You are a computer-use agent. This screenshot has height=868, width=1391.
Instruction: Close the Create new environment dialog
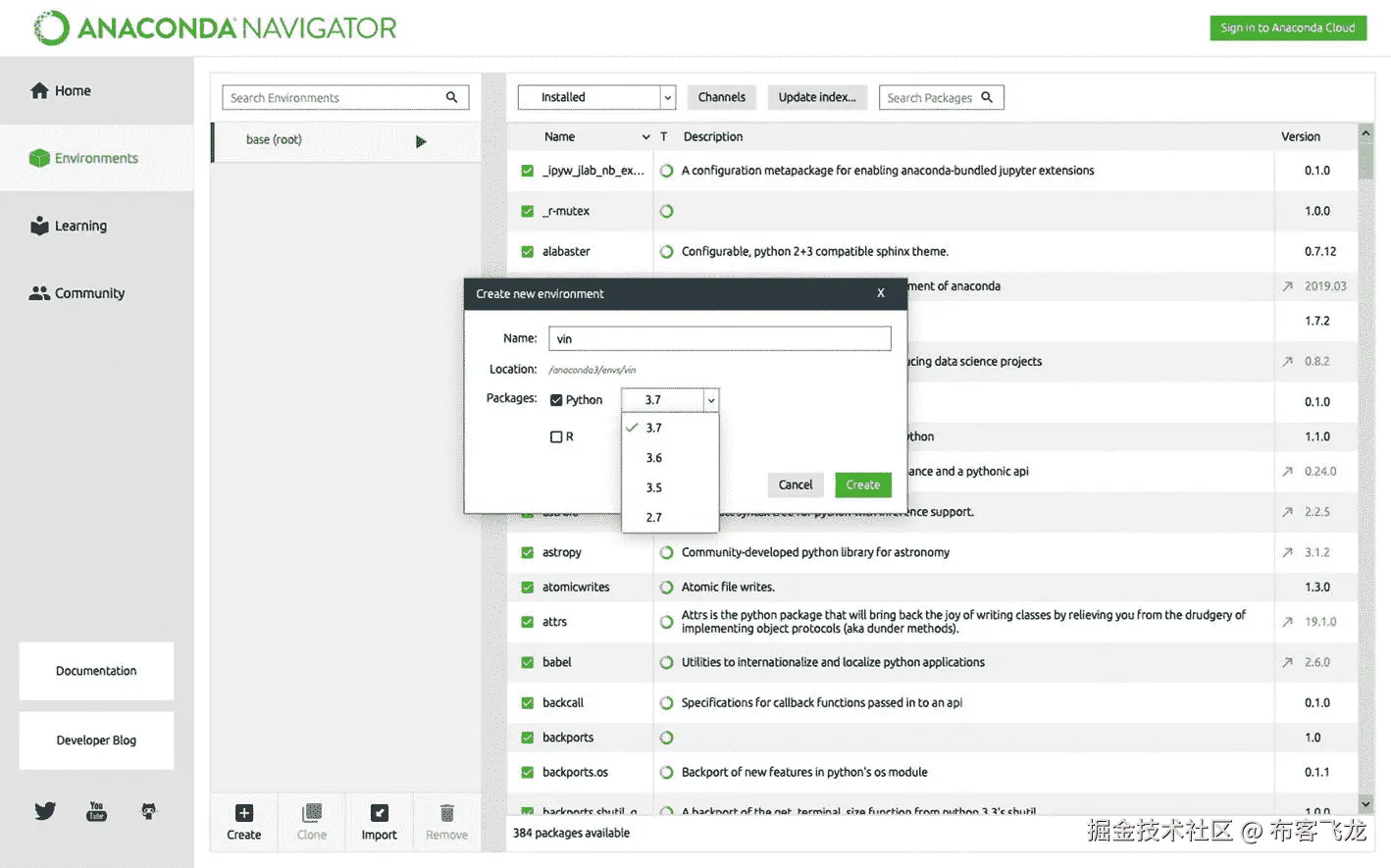click(x=881, y=293)
